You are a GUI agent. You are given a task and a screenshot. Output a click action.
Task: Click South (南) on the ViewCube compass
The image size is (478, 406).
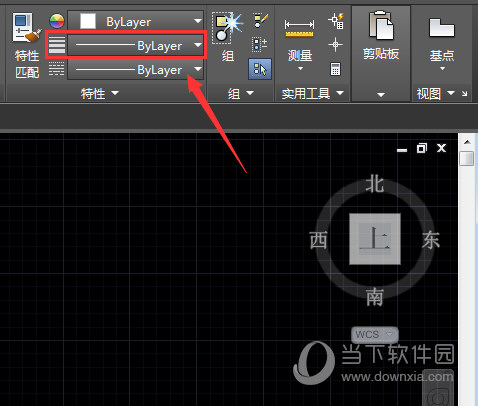click(375, 297)
